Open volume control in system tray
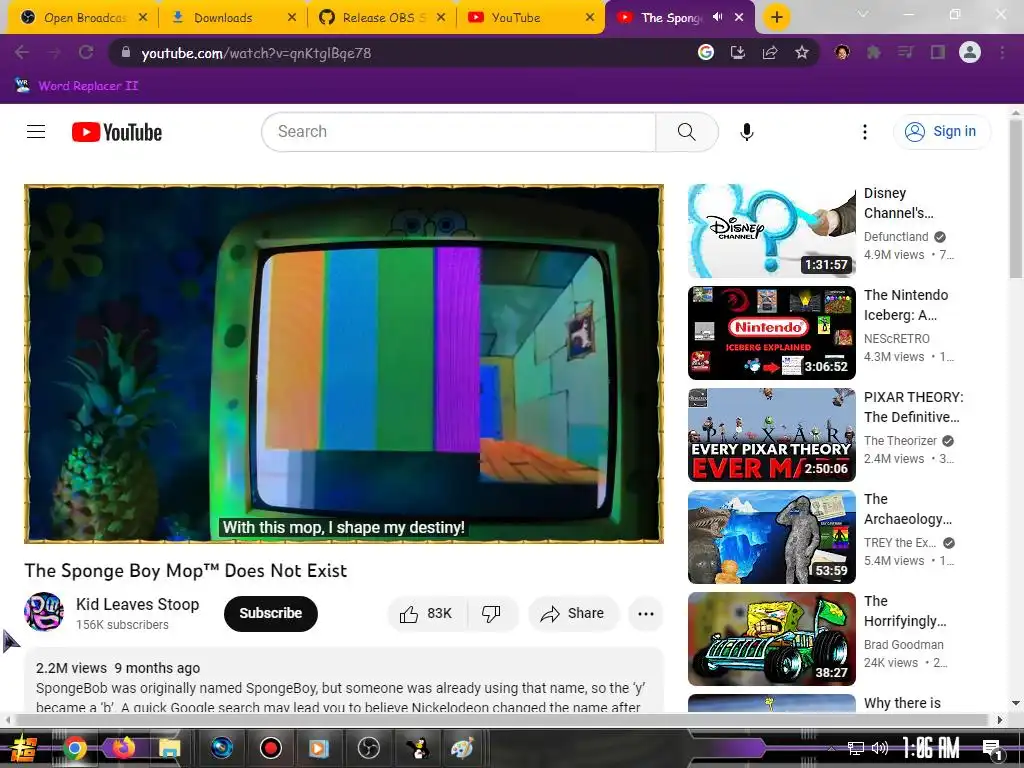Image resolution: width=1024 pixels, height=768 pixels. [x=880, y=748]
